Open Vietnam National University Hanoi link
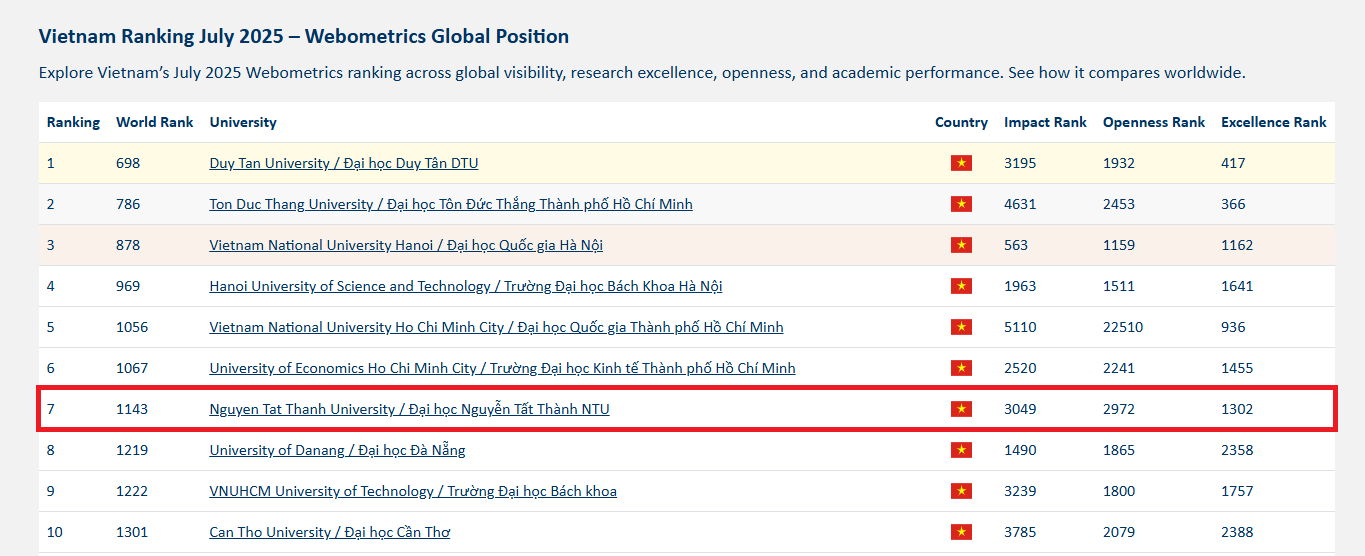1365x556 pixels. pyautogui.click(x=406, y=245)
